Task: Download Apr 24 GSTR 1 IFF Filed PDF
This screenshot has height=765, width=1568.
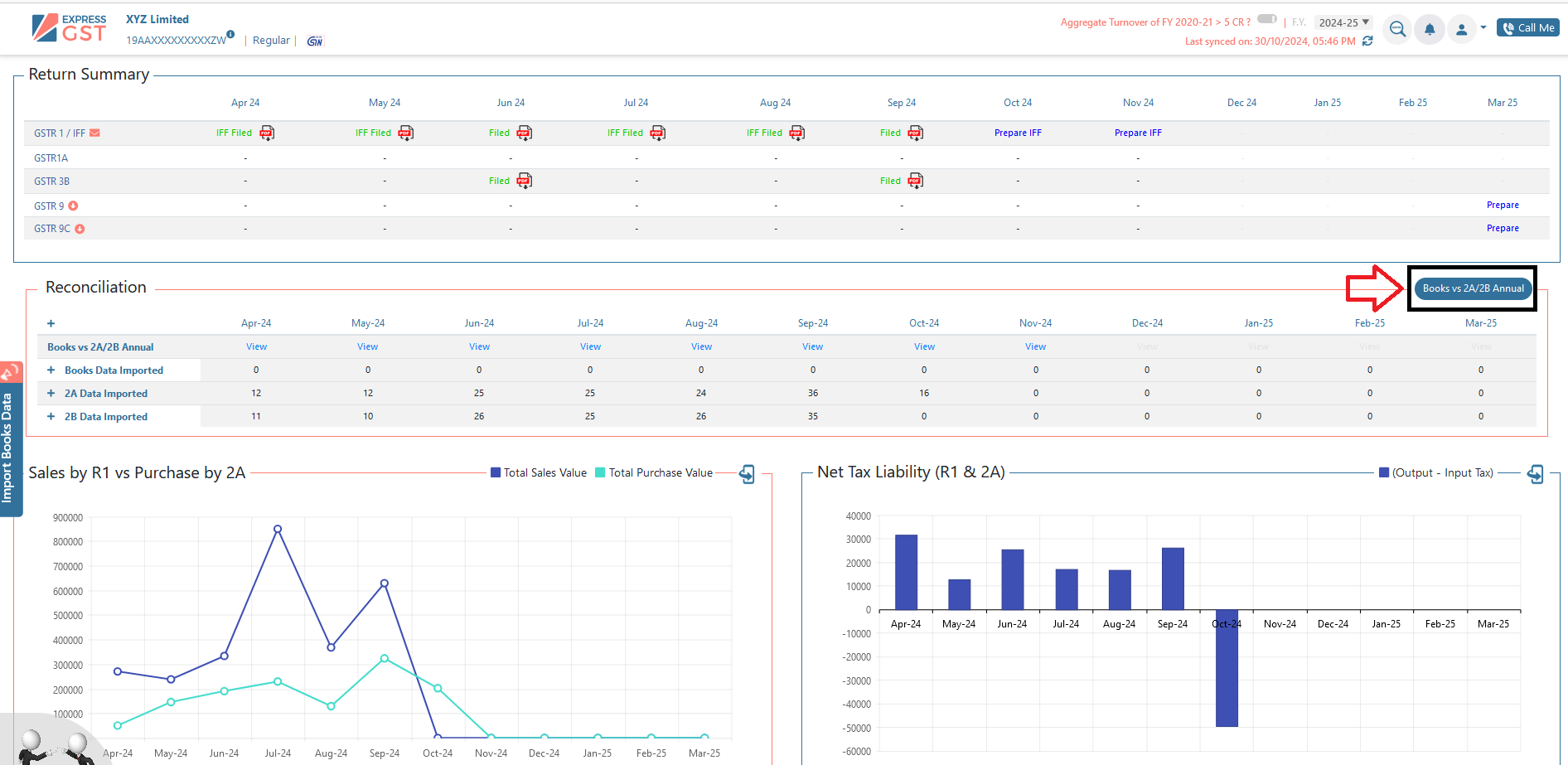Action: [267, 133]
